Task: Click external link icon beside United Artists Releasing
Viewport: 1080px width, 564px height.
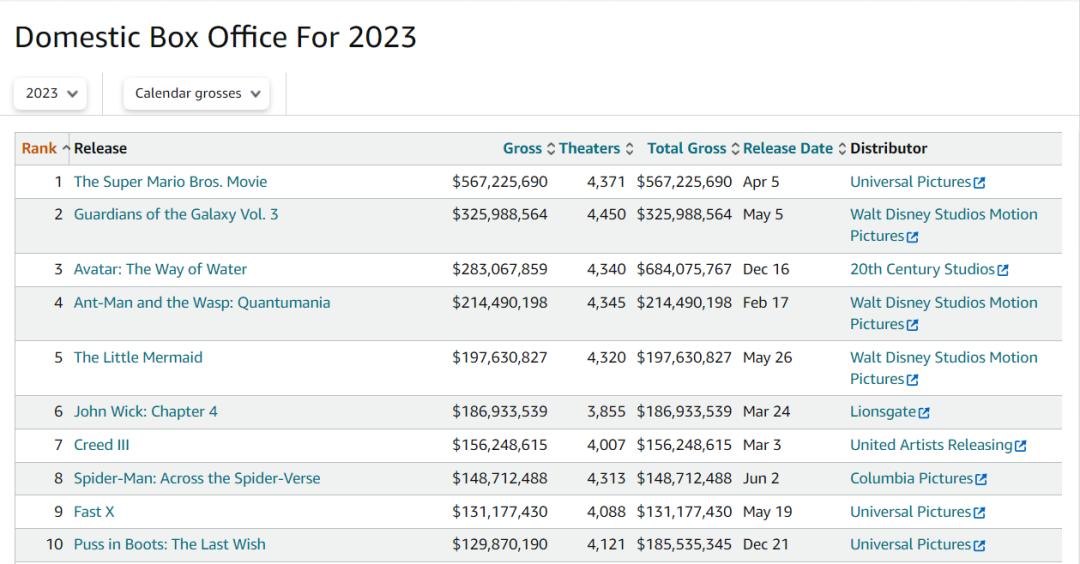Action: tap(1021, 446)
